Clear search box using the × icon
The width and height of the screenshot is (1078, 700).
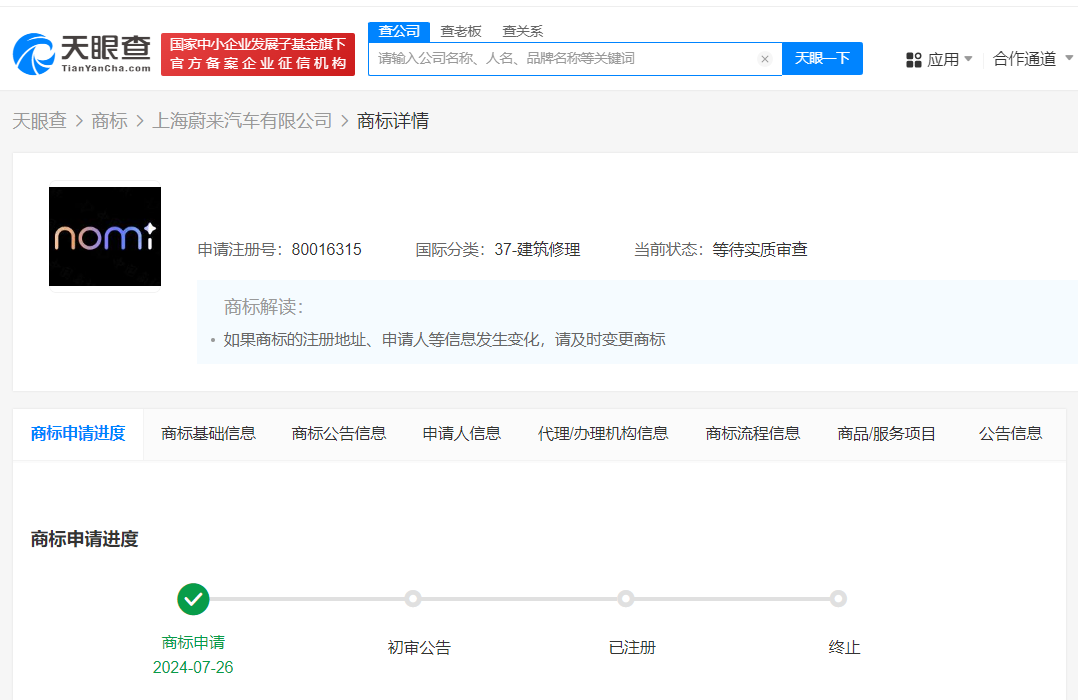[765, 59]
